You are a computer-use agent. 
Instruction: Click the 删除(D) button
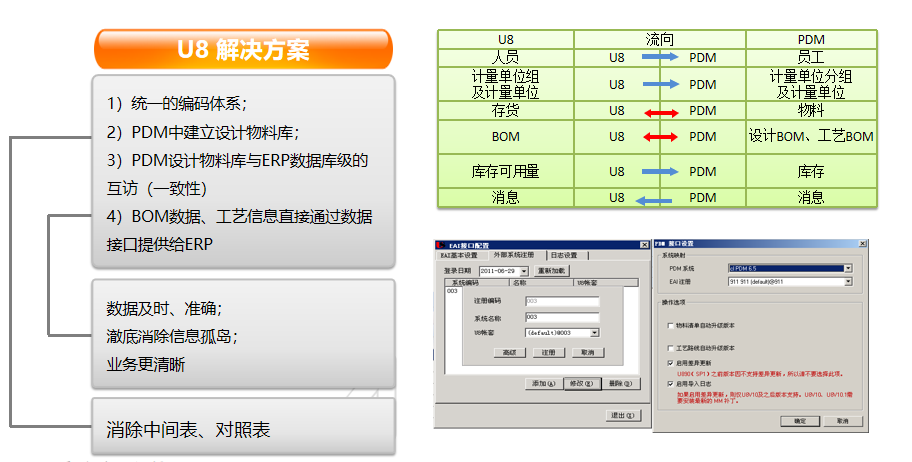(x=621, y=384)
